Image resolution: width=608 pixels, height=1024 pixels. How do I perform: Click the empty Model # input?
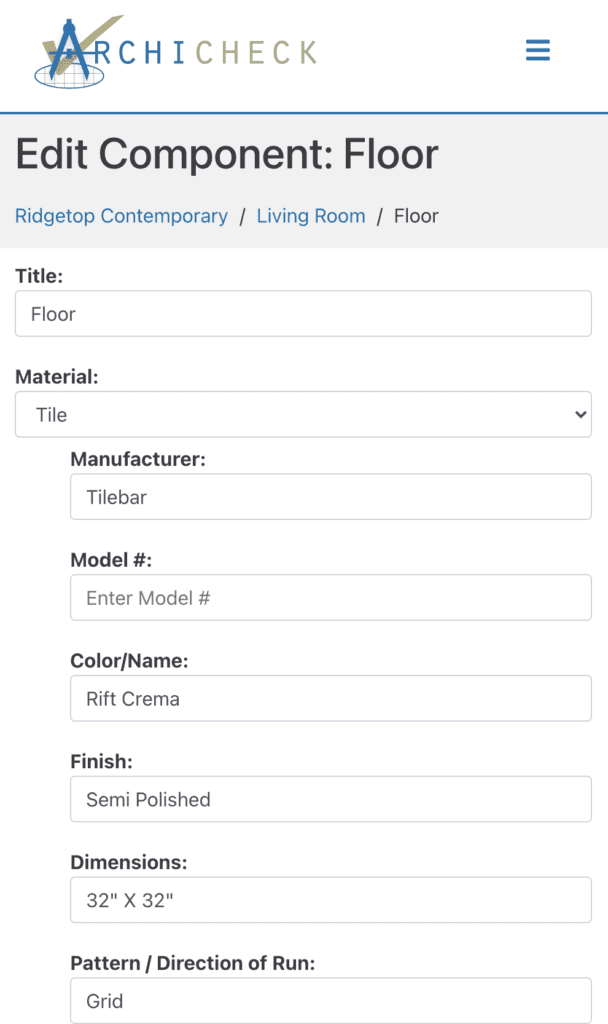pos(330,598)
